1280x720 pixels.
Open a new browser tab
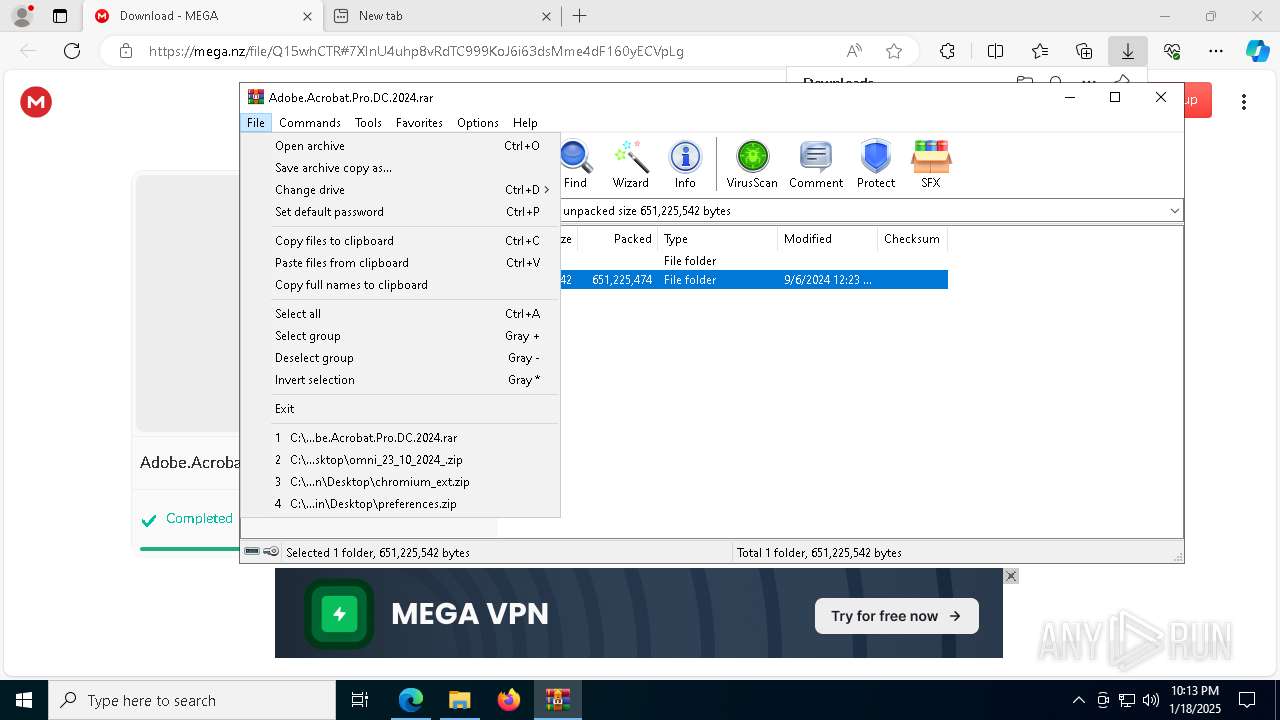pos(580,16)
